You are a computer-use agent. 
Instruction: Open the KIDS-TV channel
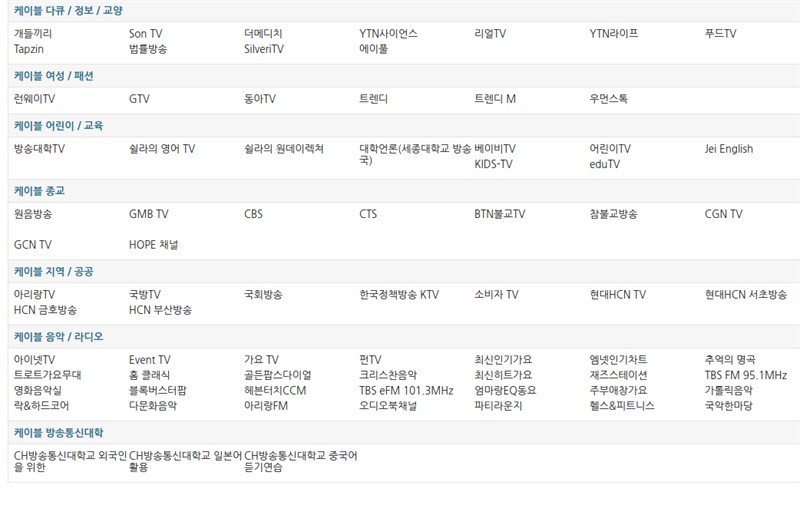click(x=493, y=164)
